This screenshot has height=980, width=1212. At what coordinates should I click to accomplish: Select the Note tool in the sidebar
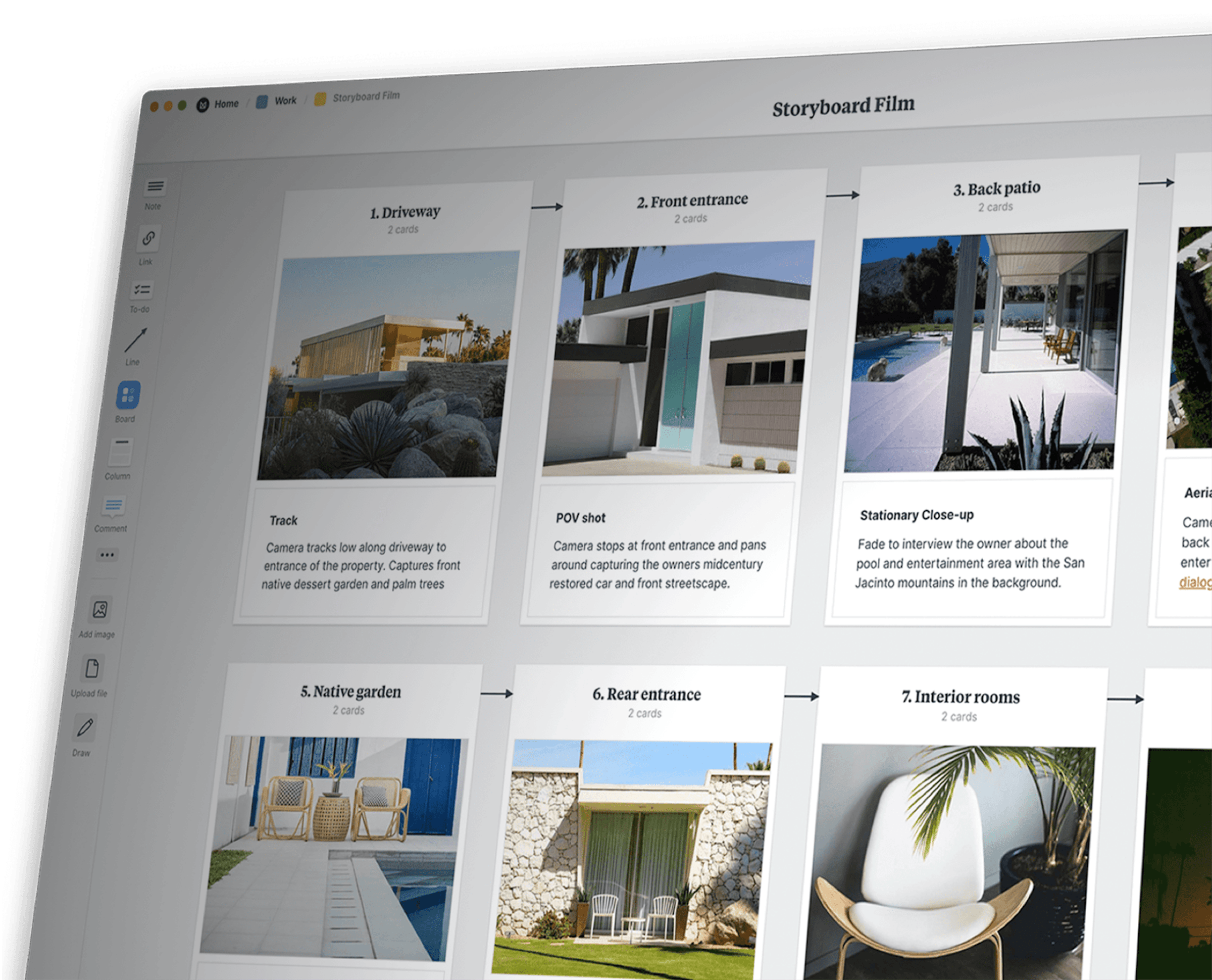coord(155,186)
